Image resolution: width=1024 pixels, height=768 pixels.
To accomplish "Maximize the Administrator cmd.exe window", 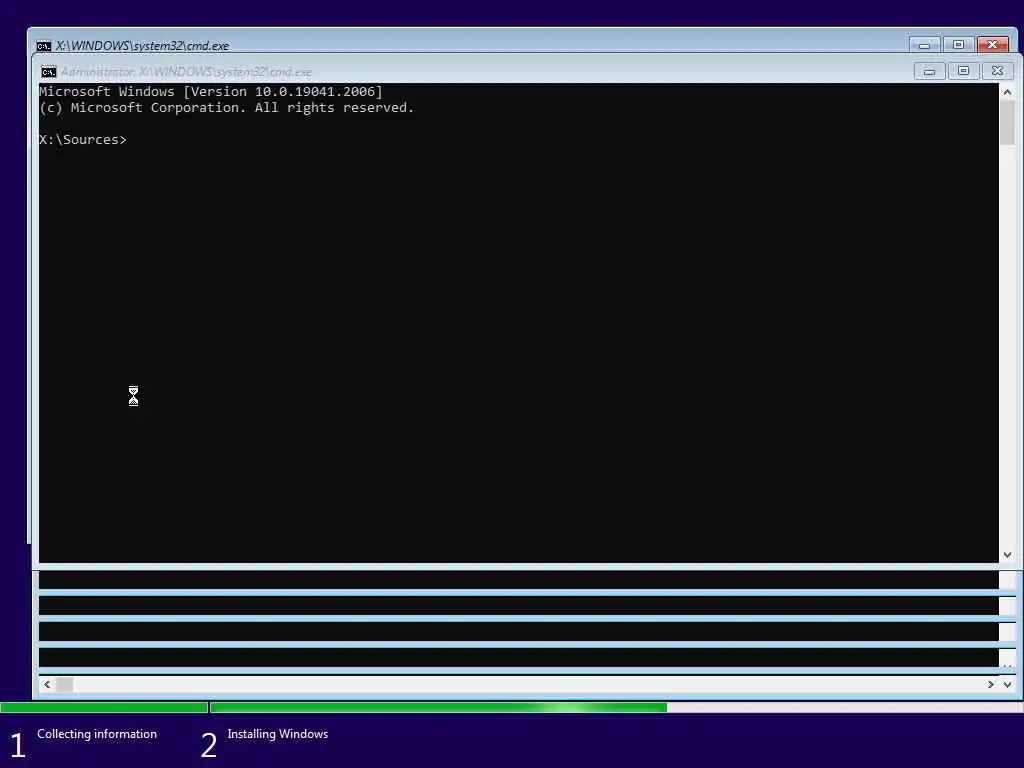I will click(x=963, y=71).
